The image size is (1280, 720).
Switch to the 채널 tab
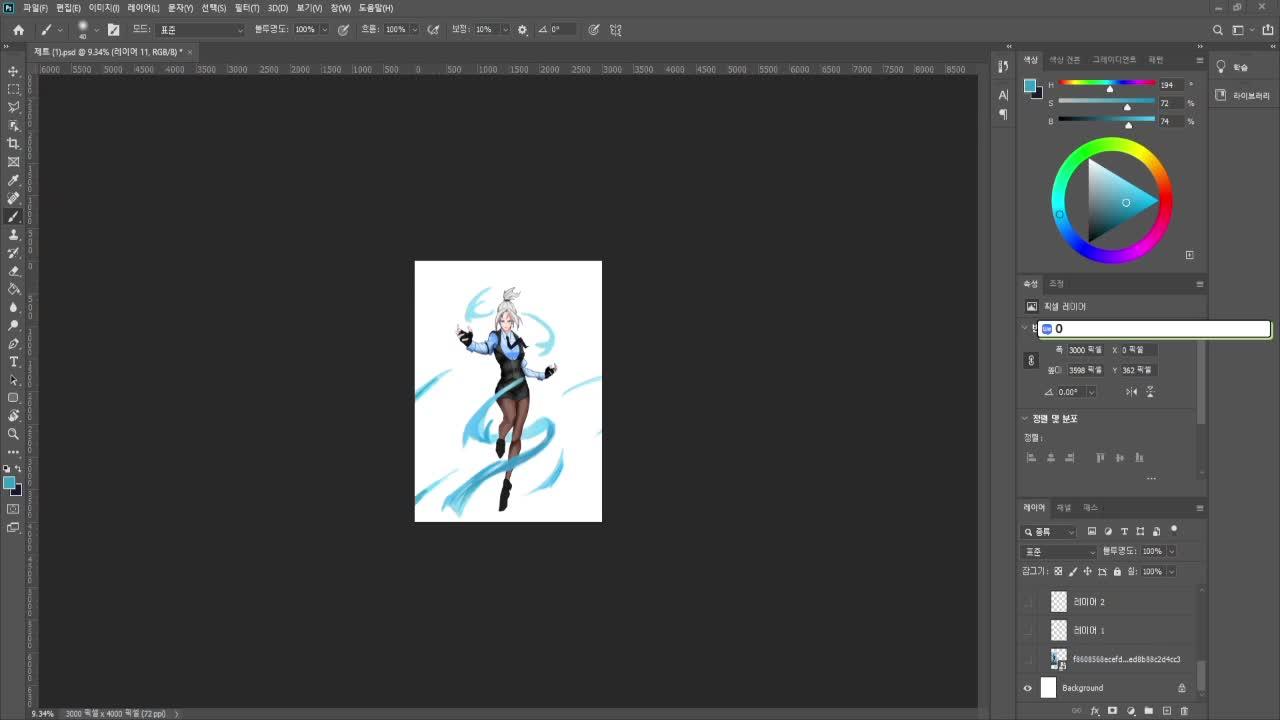(x=1063, y=508)
